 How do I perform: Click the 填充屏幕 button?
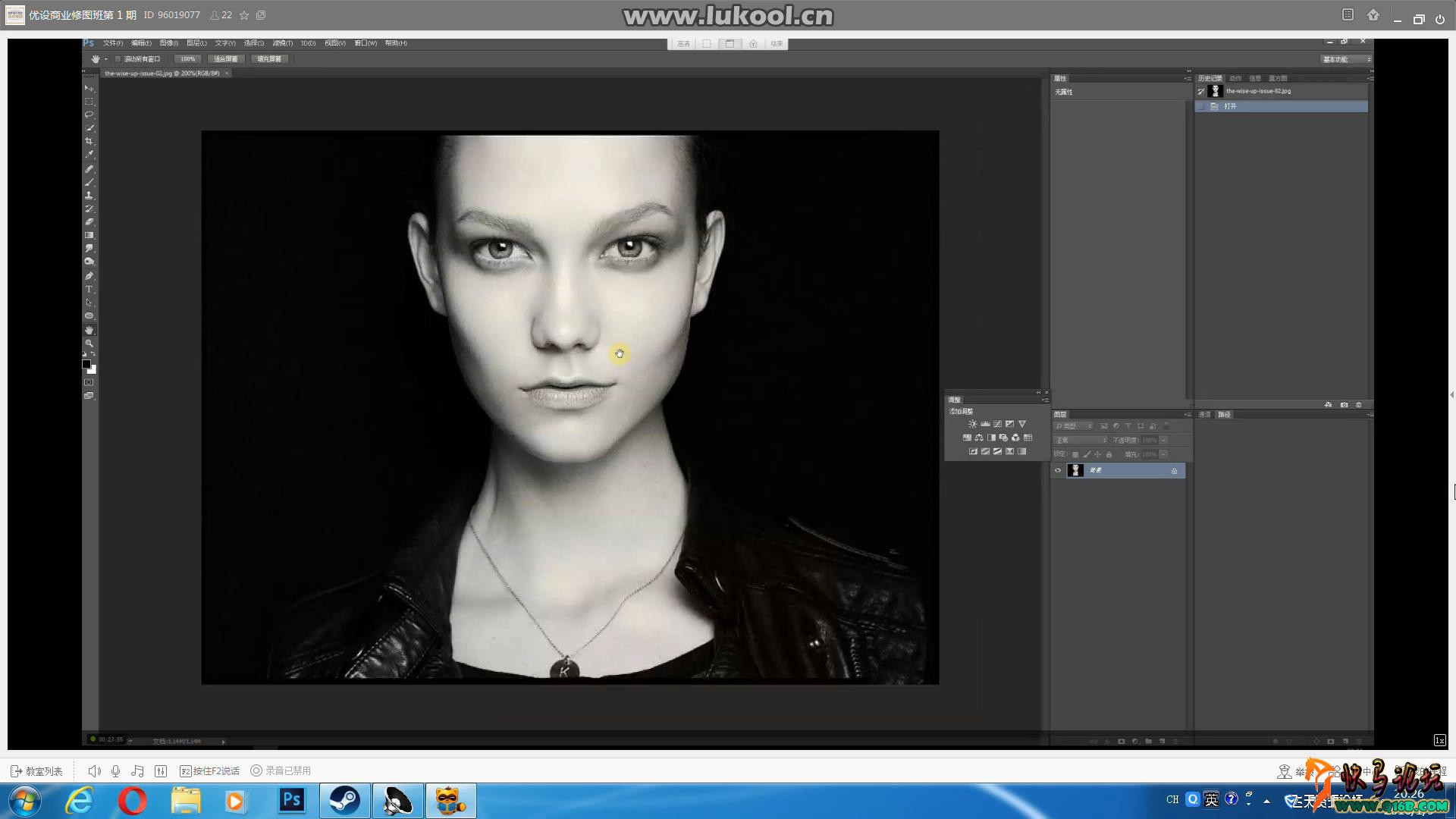(x=269, y=59)
